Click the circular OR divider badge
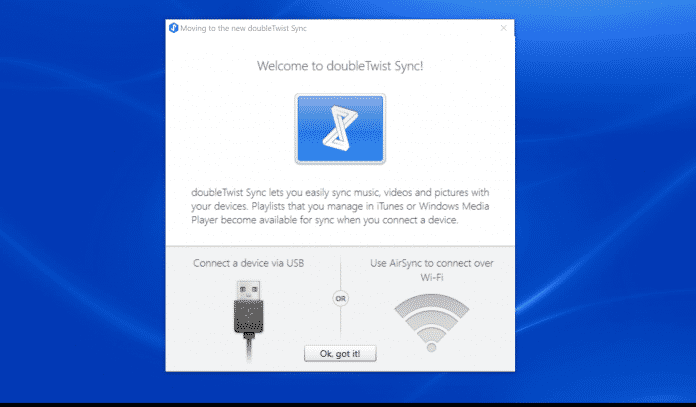This screenshot has height=407, width=696. pyautogui.click(x=340, y=297)
